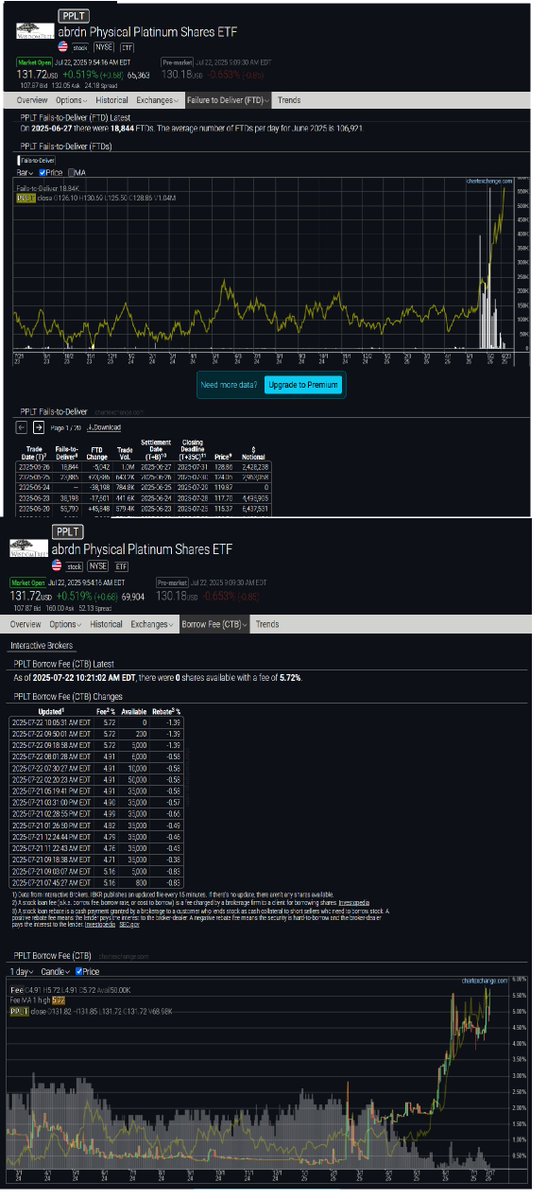Click the yellow PPLT label in the FTD chart

tap(26, 198)
